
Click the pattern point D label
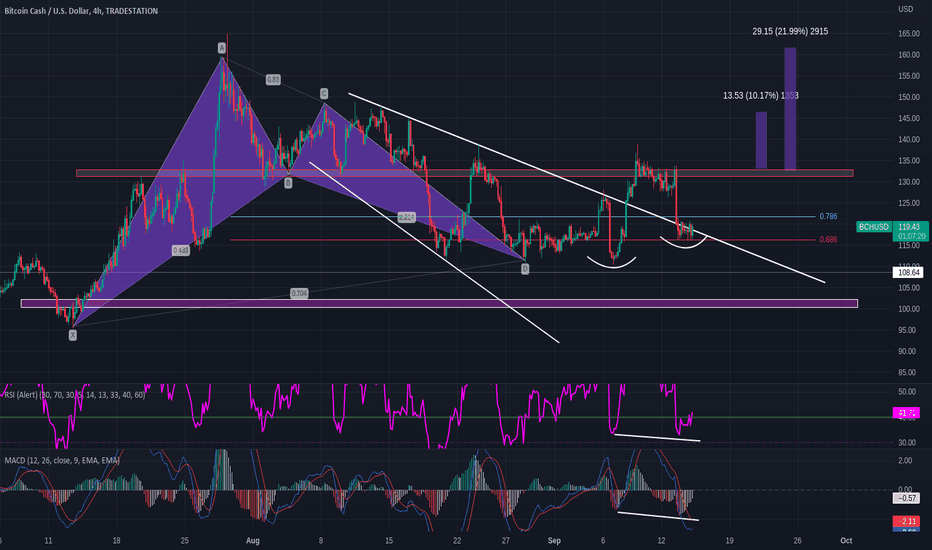525,269
